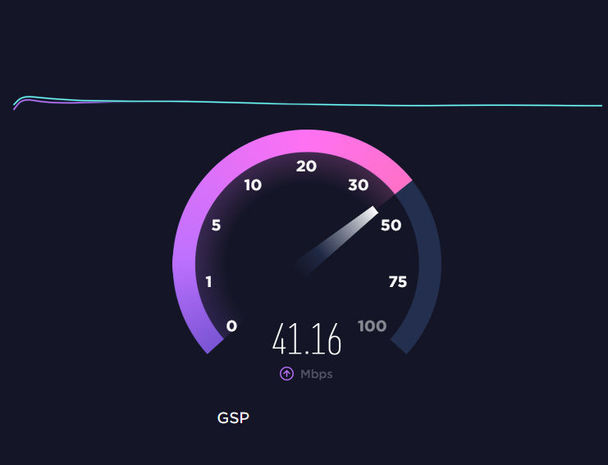Select the 20 mark at the gauge top
The width and height of the screenshot is (608, 465).
click(x=306, y=166)
